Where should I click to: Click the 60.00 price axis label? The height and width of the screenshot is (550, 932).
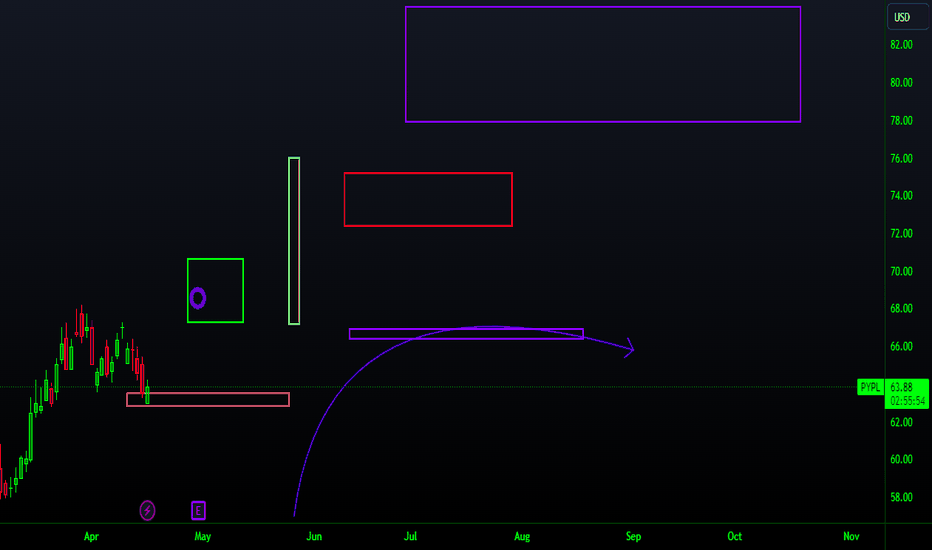[901, 460]
